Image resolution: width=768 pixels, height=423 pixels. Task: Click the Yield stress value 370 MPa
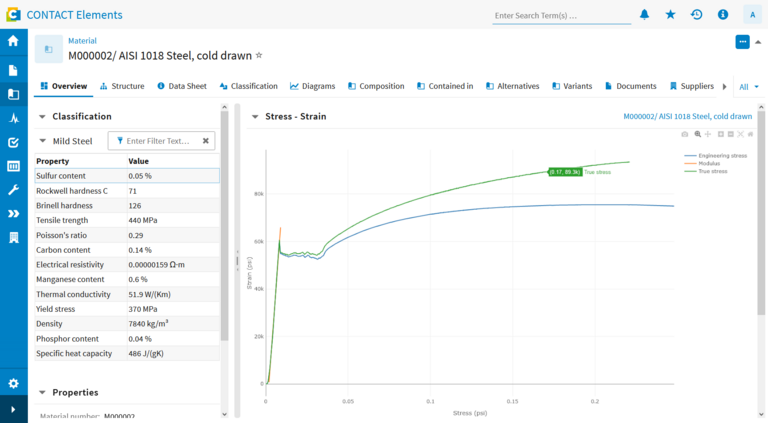point(143,309)
